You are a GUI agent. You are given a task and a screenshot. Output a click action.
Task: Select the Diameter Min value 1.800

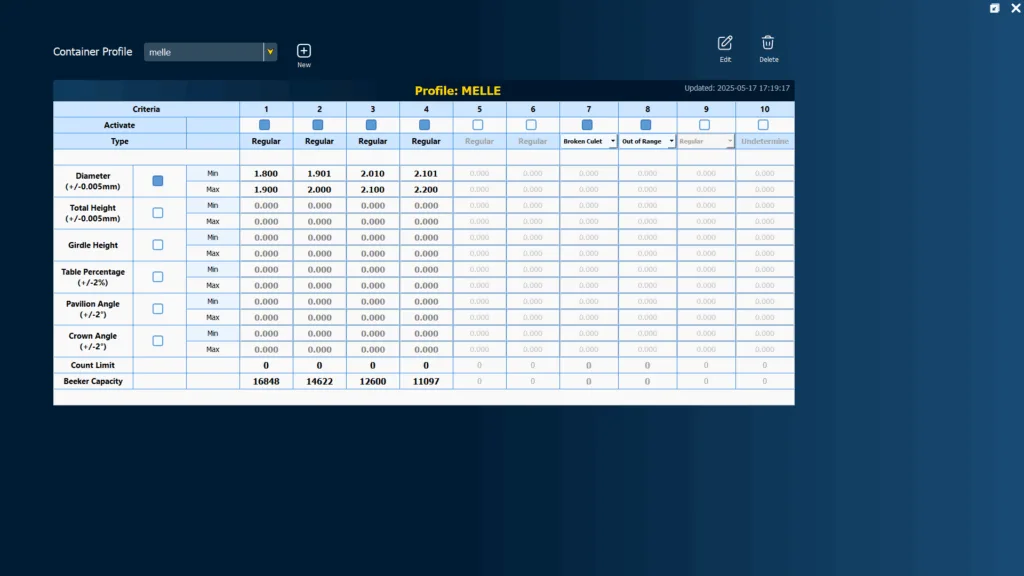tap(266, 174)
